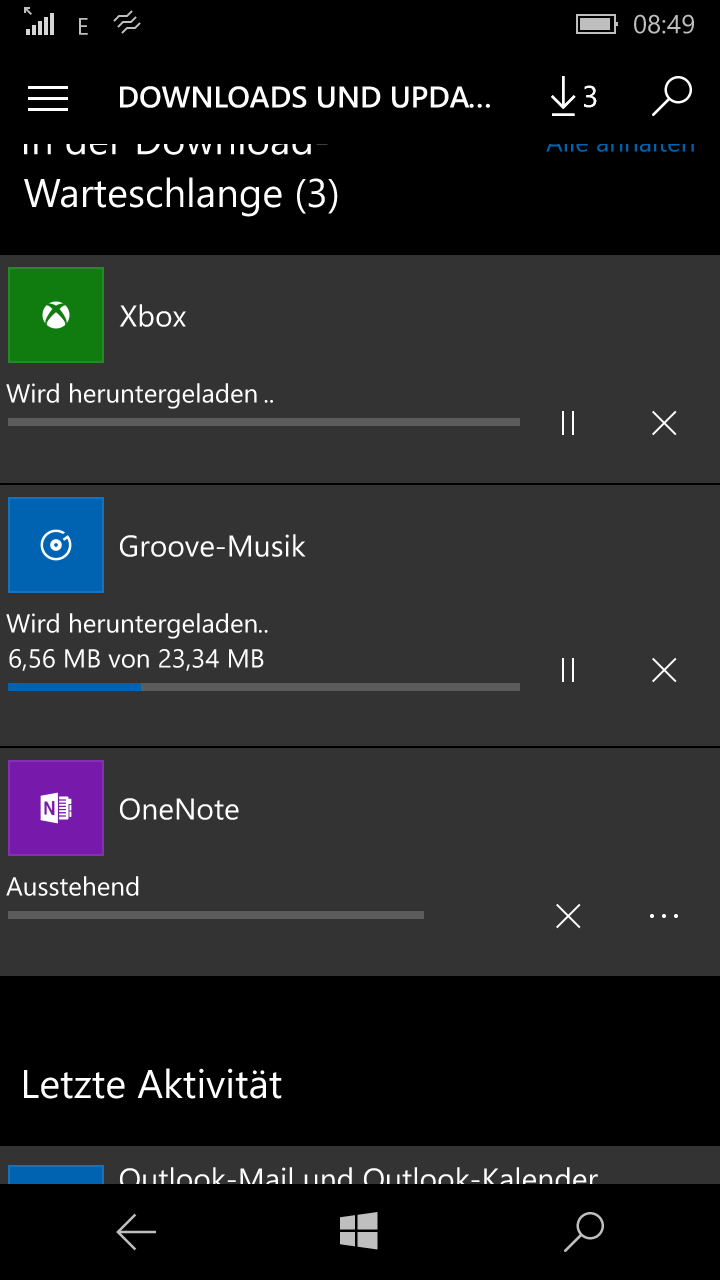Viewport: 720px width, 1280px height.
Task: Open the OneNote app tile
Action: [56, 808]
